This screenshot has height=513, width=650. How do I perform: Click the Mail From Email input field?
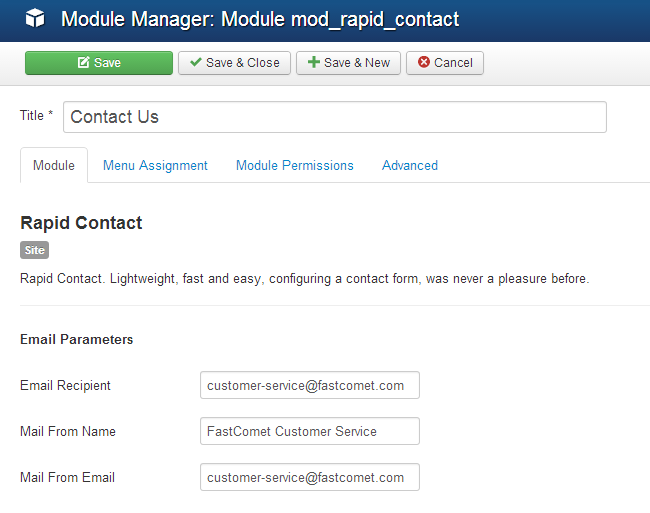(x=309, y=477)
